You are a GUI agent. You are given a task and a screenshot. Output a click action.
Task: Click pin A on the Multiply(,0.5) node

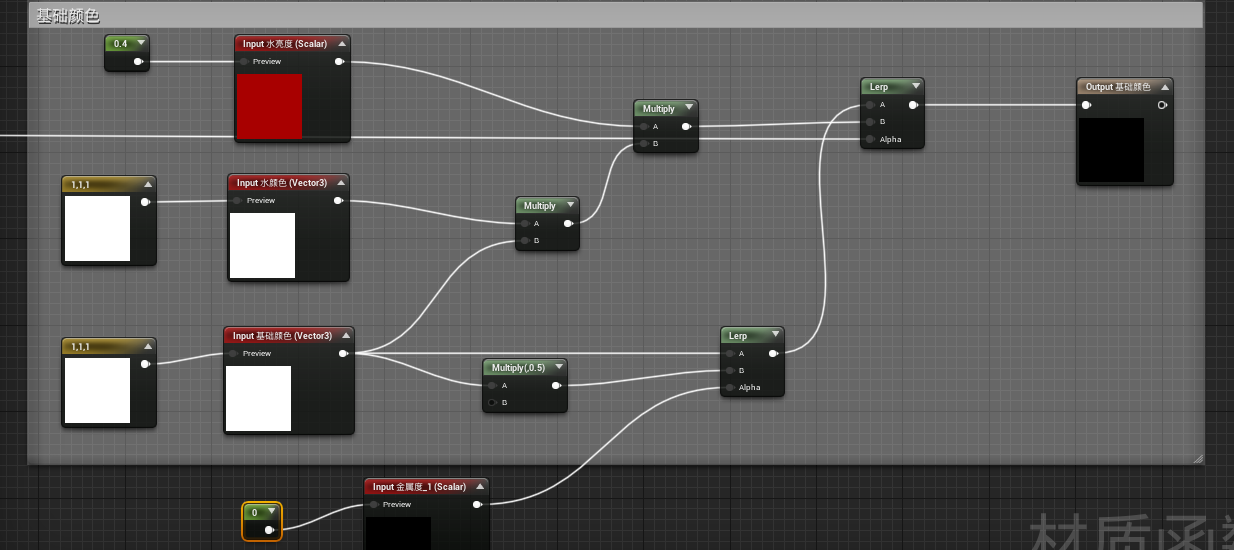tap(492, 385)
